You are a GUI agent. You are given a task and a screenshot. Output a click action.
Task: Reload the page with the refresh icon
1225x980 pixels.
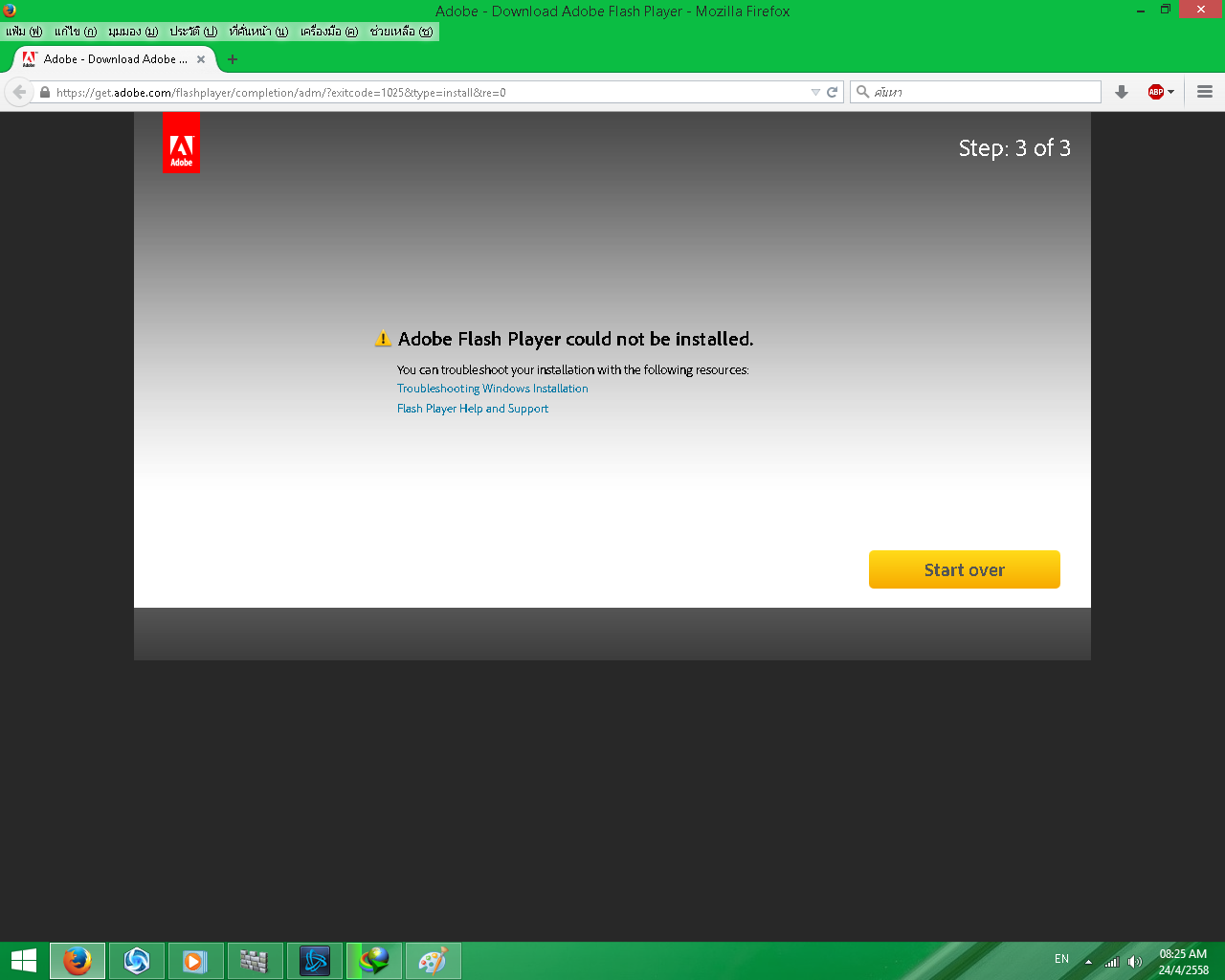[x=832, y=93]
